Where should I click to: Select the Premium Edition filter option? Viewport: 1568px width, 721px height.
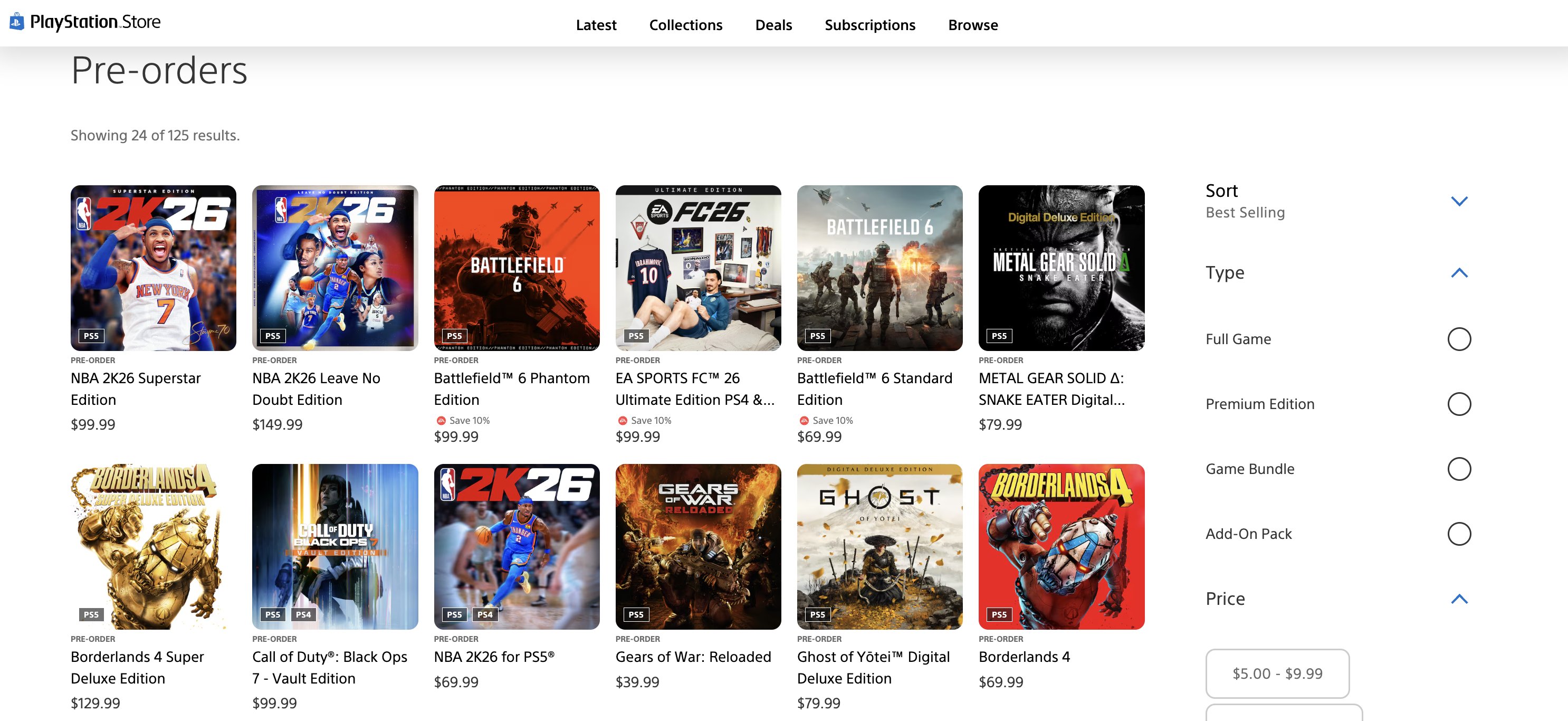(1458, 404)
